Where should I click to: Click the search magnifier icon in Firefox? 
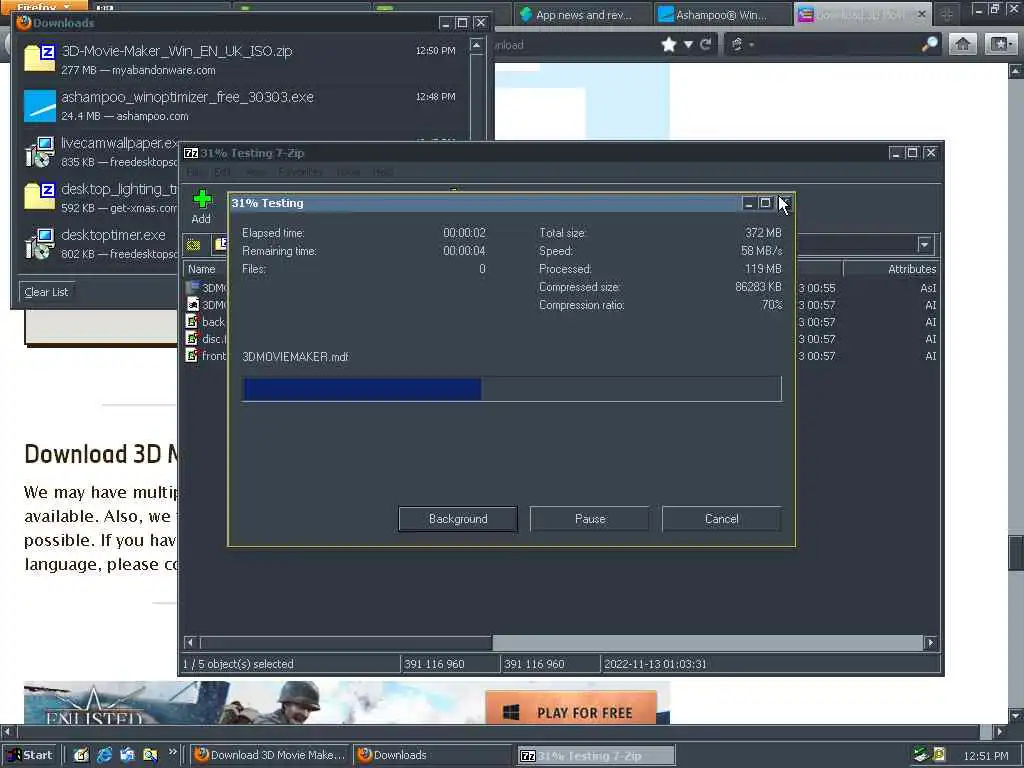point(929,44)
